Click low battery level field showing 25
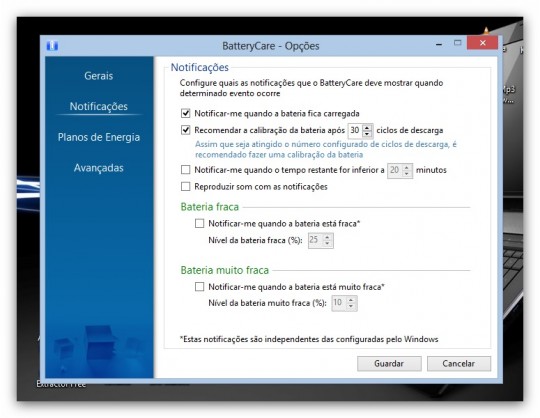Viewport: 540px width, 418px height. [x=315, y=240]
